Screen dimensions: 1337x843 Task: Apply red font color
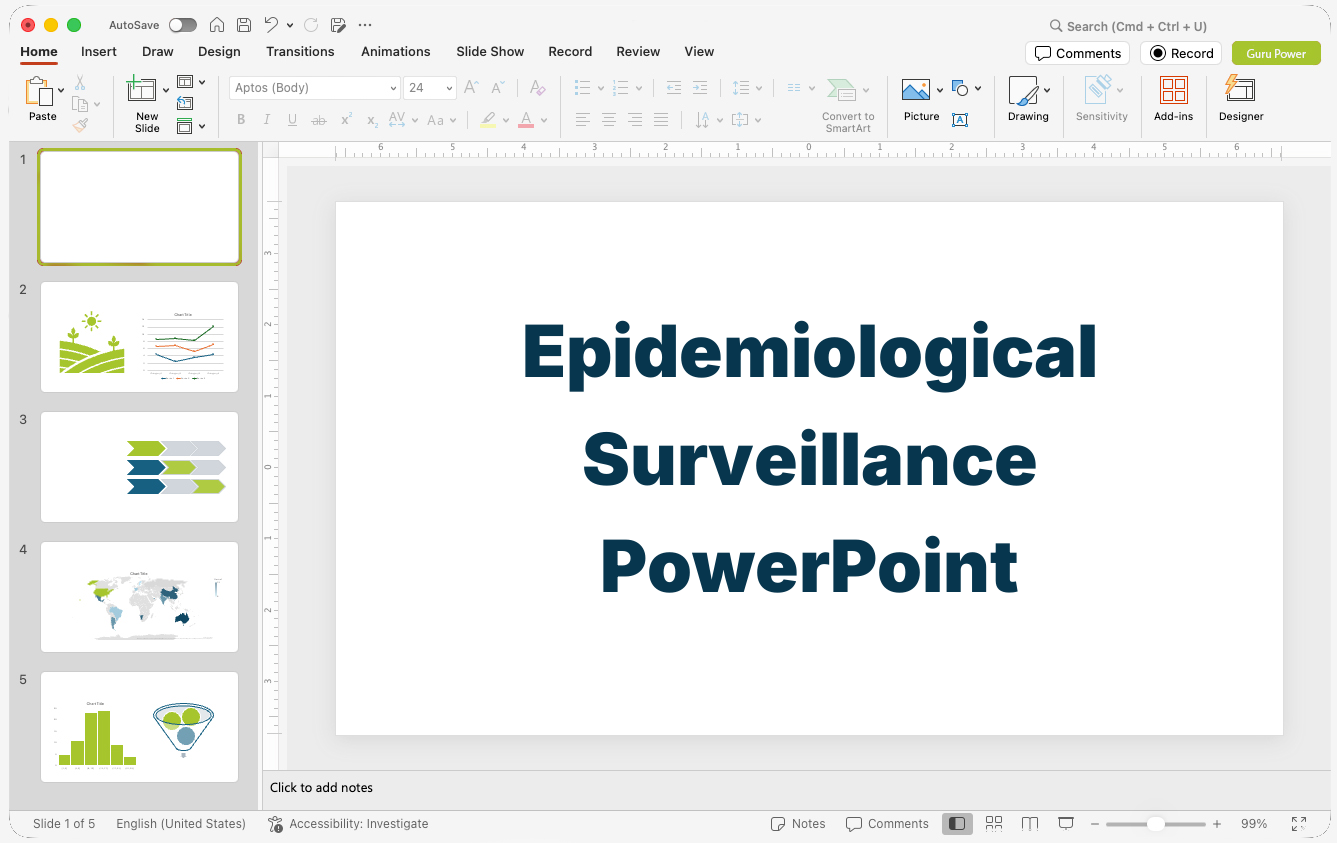526,120
